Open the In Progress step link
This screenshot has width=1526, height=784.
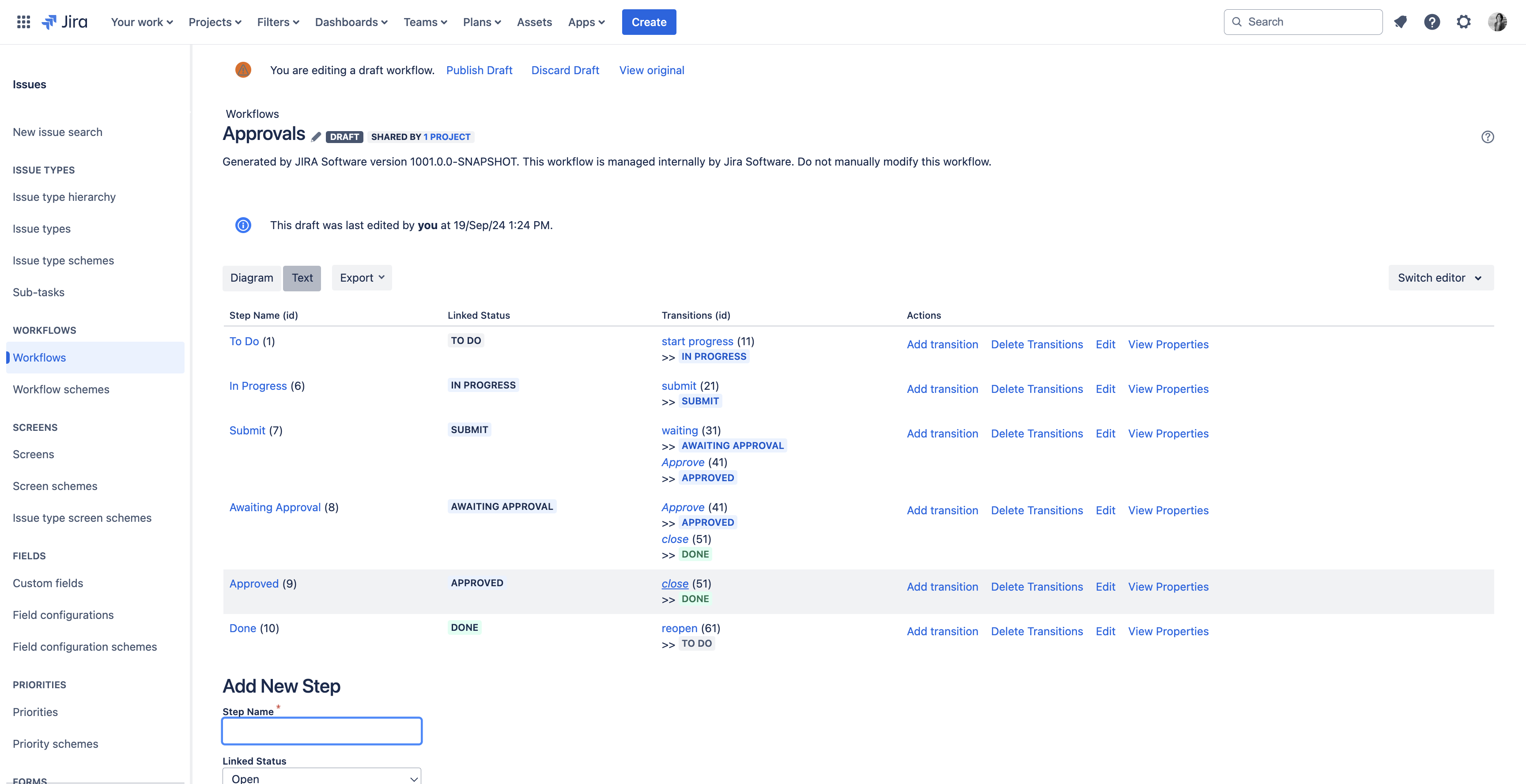pos(258,386)
